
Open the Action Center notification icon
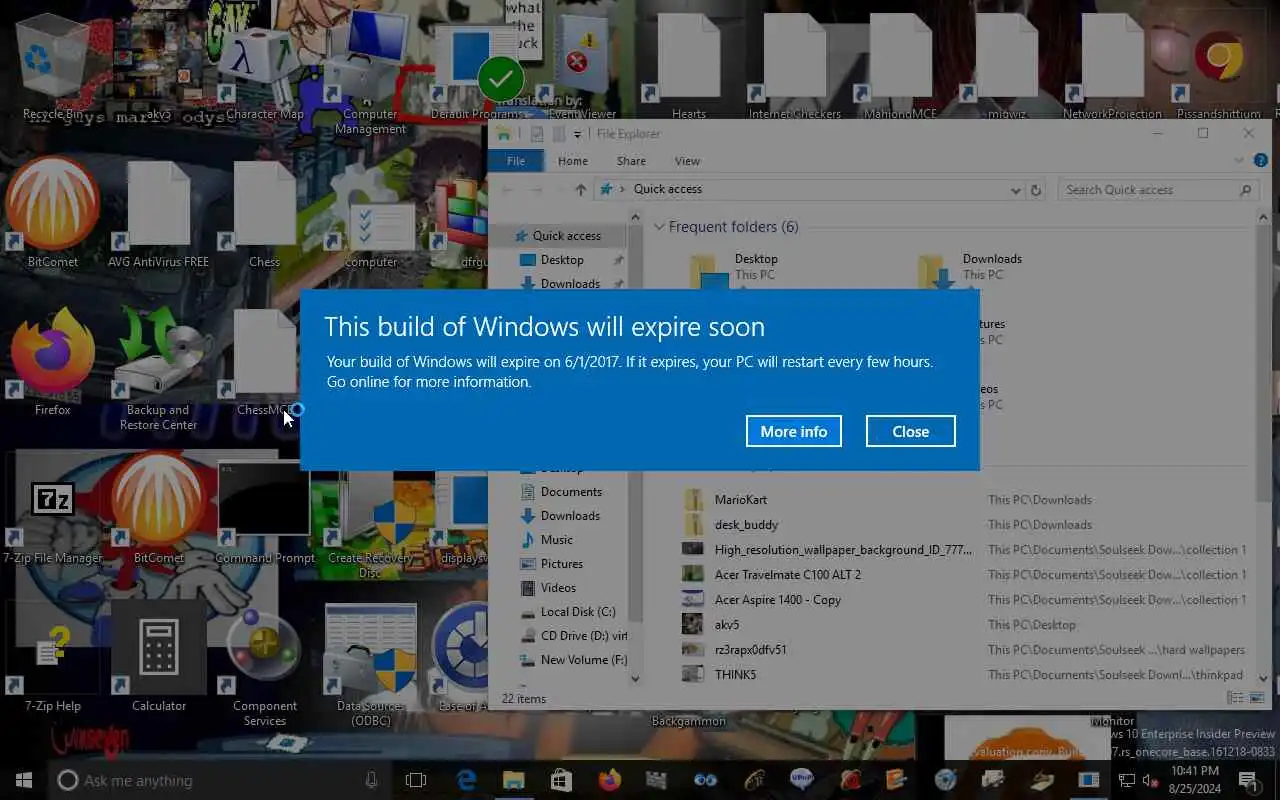pyautogui.click(x=1248, y=780)
